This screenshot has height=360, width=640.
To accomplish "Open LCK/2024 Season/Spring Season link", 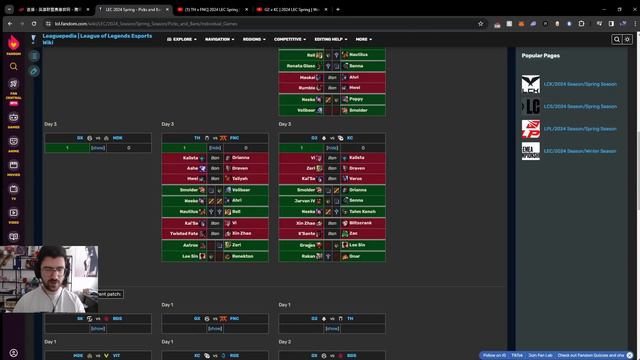I will 580,84.
